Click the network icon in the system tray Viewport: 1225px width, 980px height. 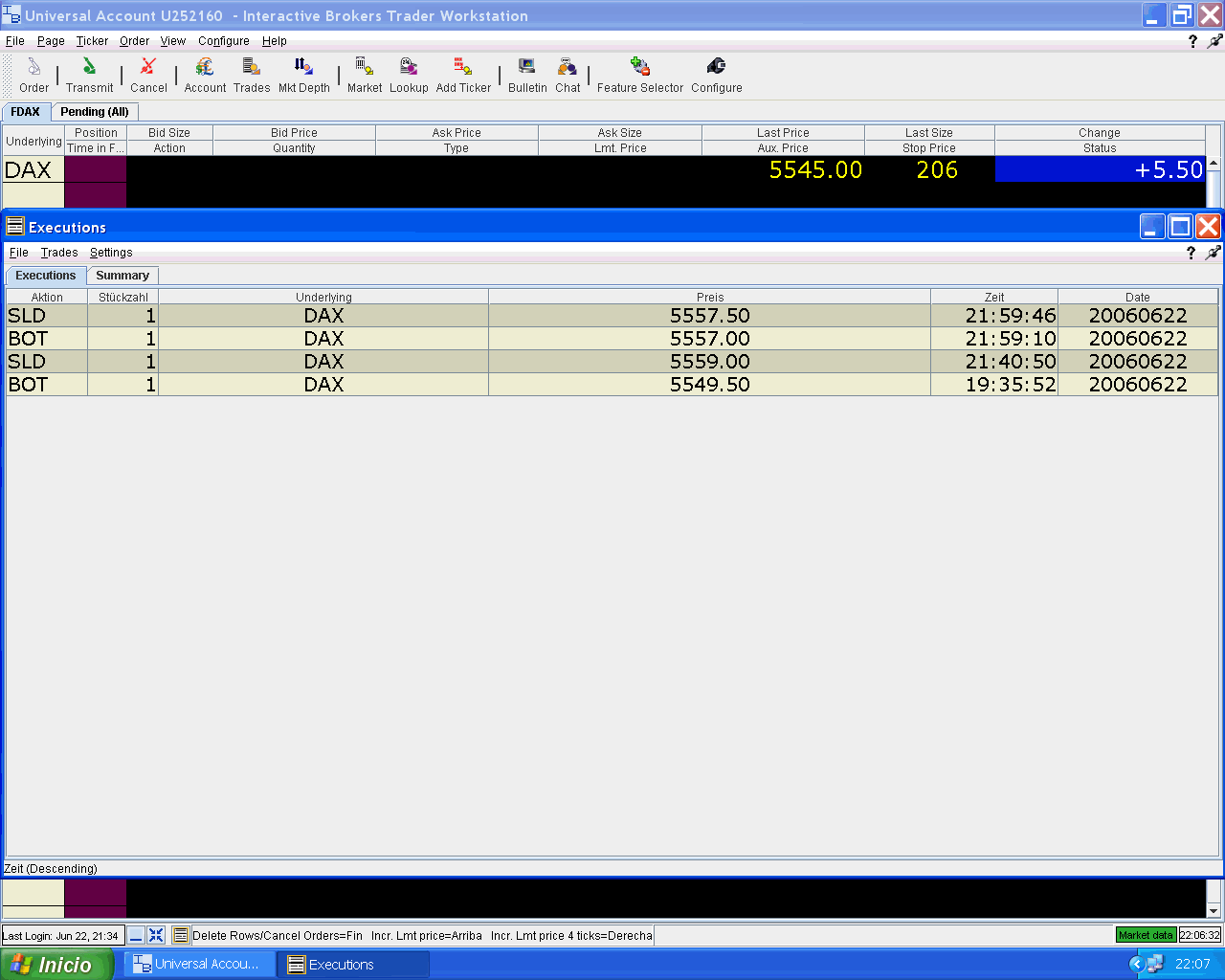pyautogui.click(x=1155, y=964)
